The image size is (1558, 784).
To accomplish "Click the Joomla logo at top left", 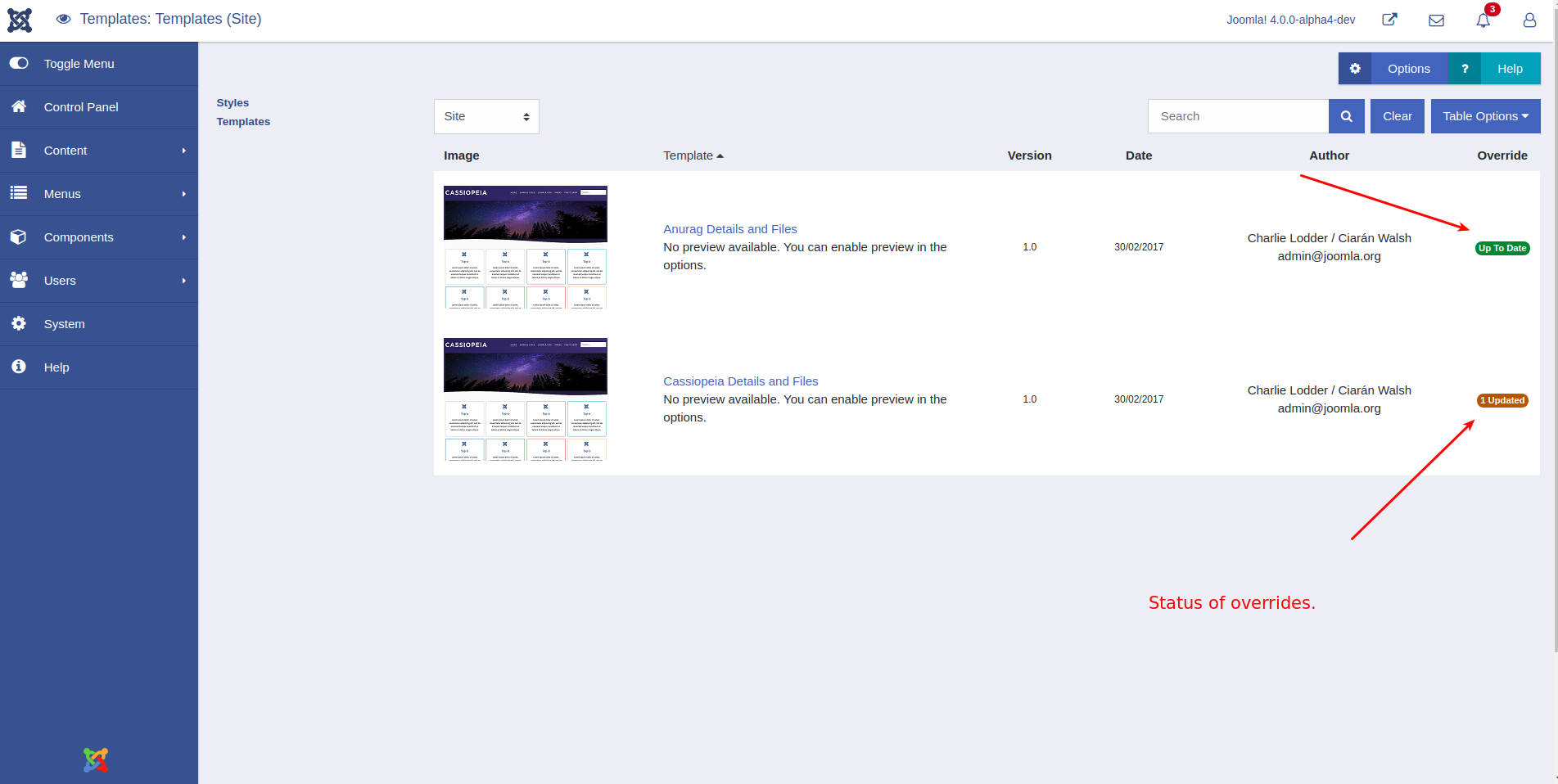I will pyautogui.click(x=20, y=20).
